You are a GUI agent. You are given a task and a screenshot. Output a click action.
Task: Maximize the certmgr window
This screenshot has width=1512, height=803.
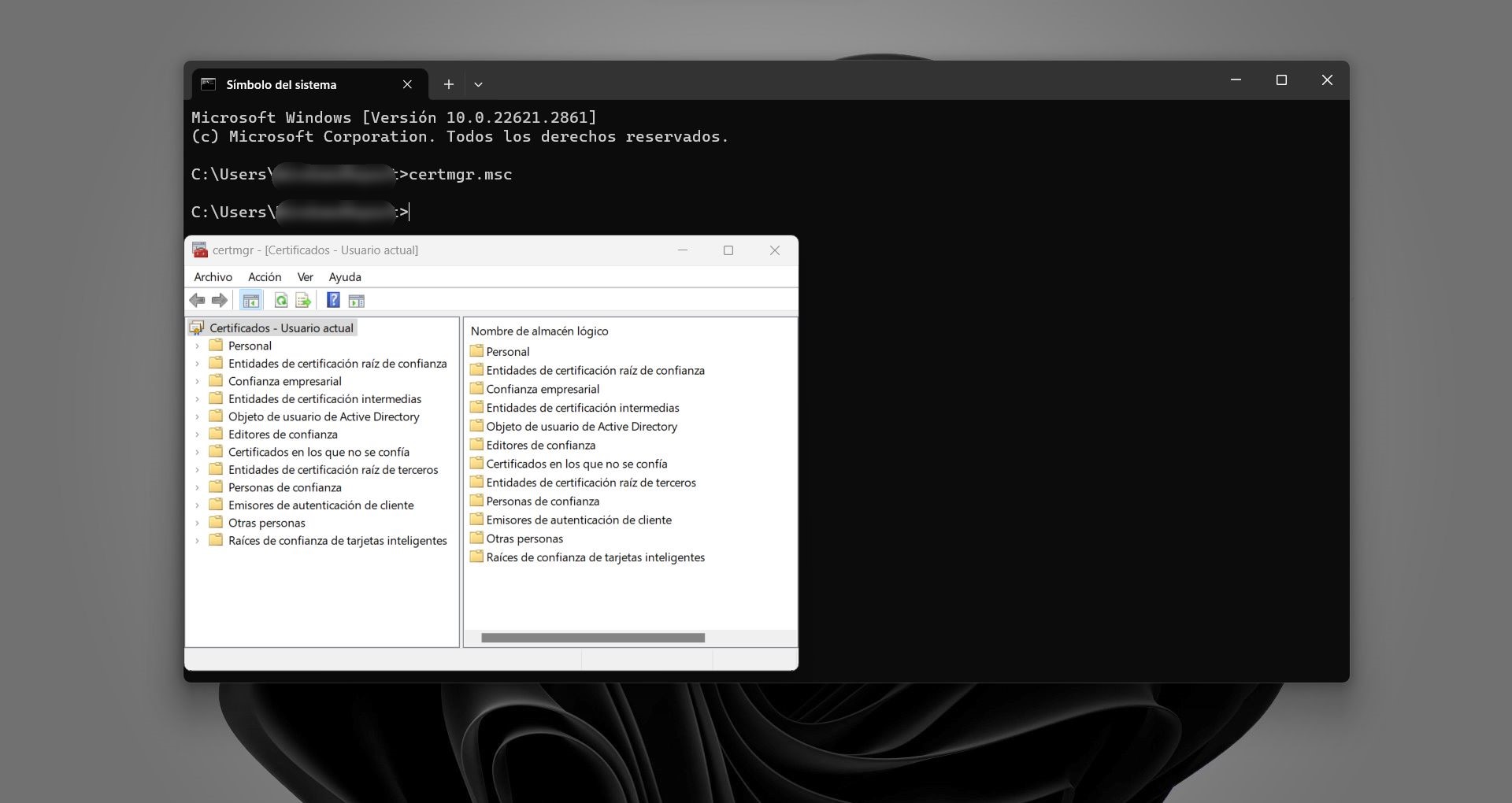pyautogui.click(x=728, y=250)
